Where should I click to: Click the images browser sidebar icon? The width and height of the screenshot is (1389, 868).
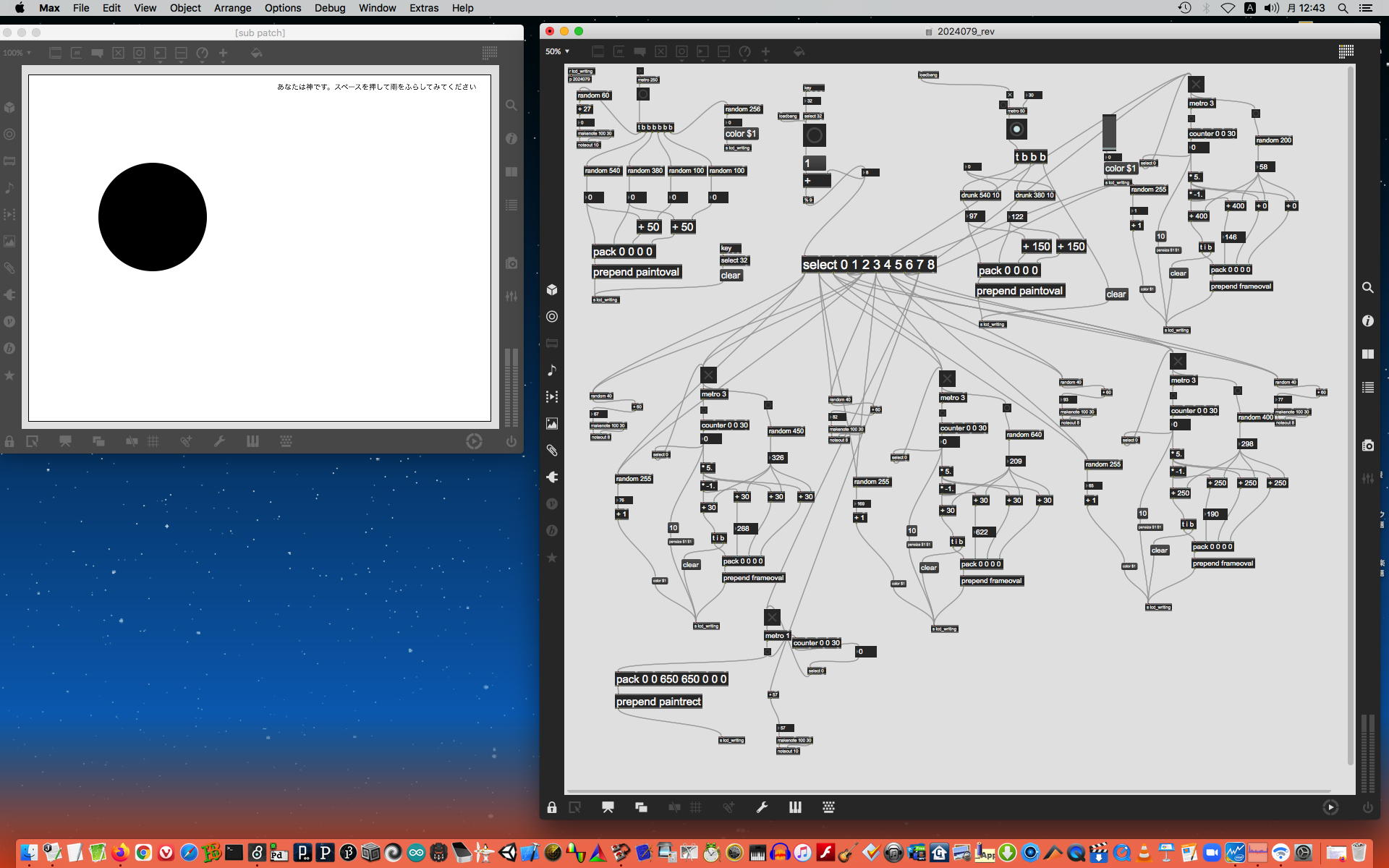[x=552, y=423]
